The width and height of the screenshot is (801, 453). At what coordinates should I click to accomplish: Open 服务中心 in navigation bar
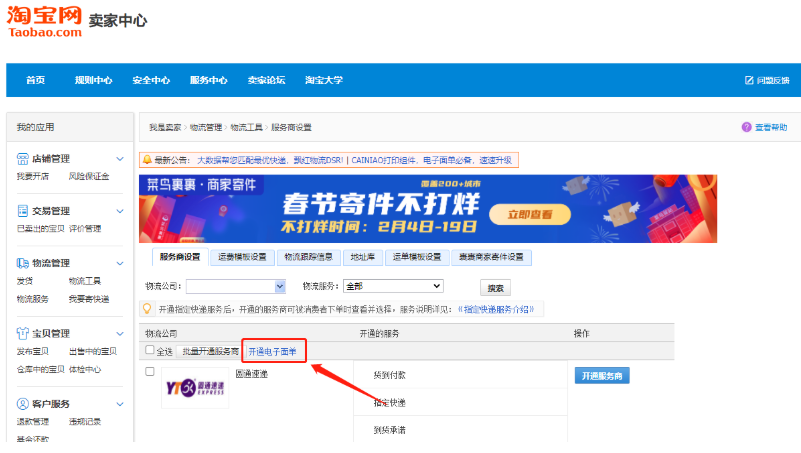pyautogui.click(x=208, y=80)
